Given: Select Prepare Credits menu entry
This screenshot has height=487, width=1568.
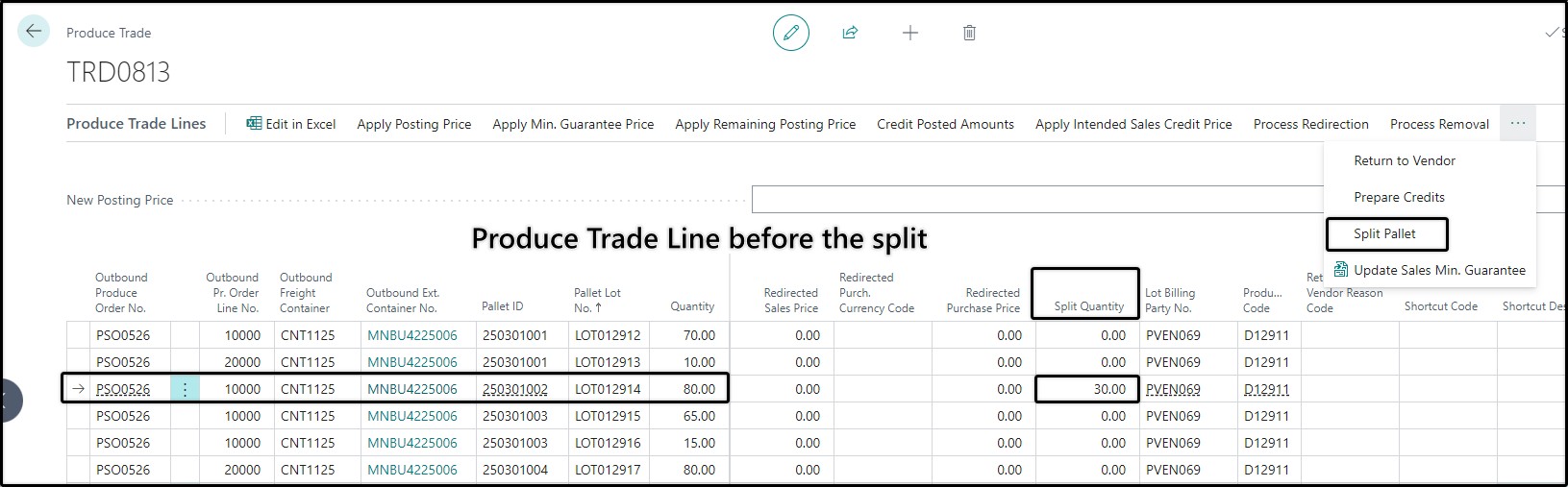Looking at the screenshot, I should (x=1399, y=197).
